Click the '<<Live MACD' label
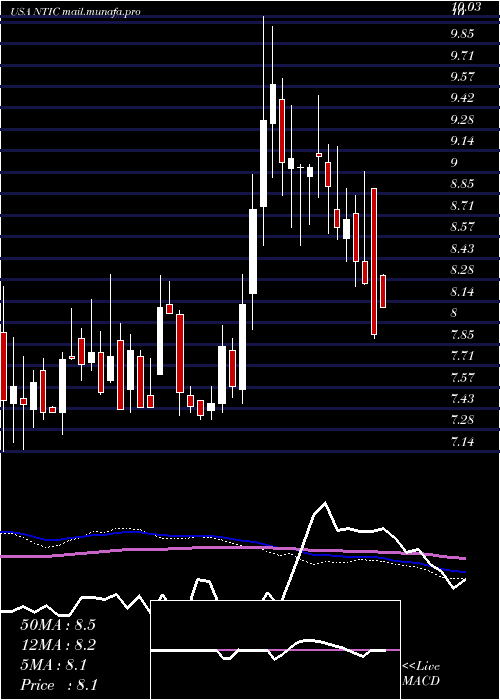The height and width of the screenshot is (700, 500). [x=421, y=674]
